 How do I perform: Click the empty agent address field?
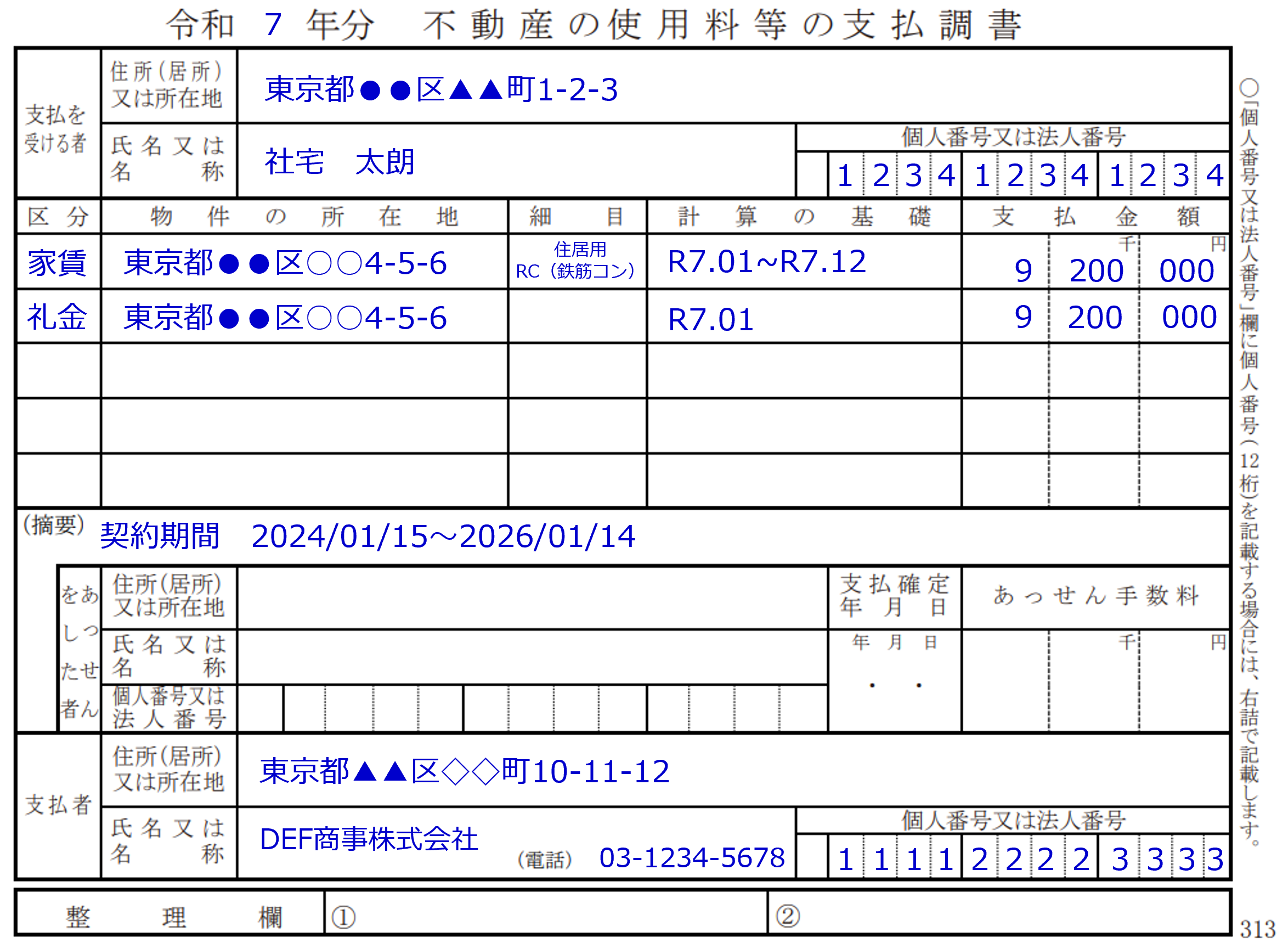(532, 598)
